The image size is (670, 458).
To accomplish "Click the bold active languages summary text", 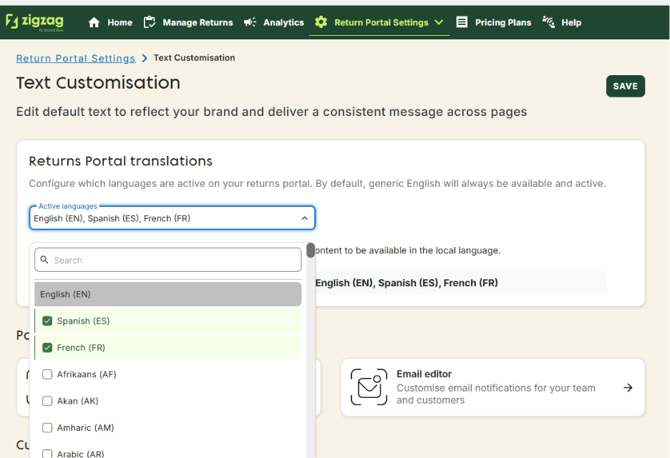I will coord(406,283).
